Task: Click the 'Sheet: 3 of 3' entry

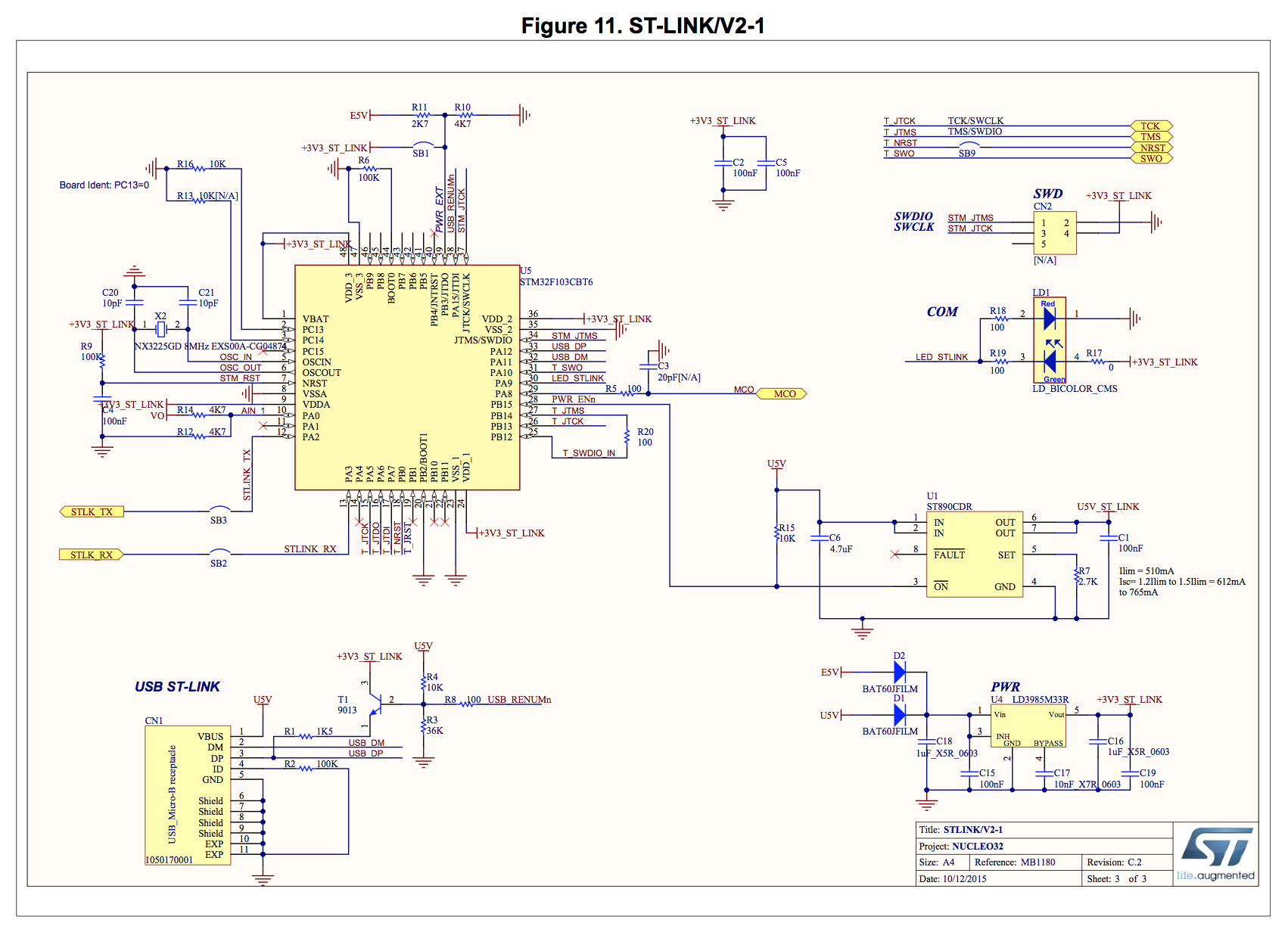Action: [1117, 879]
